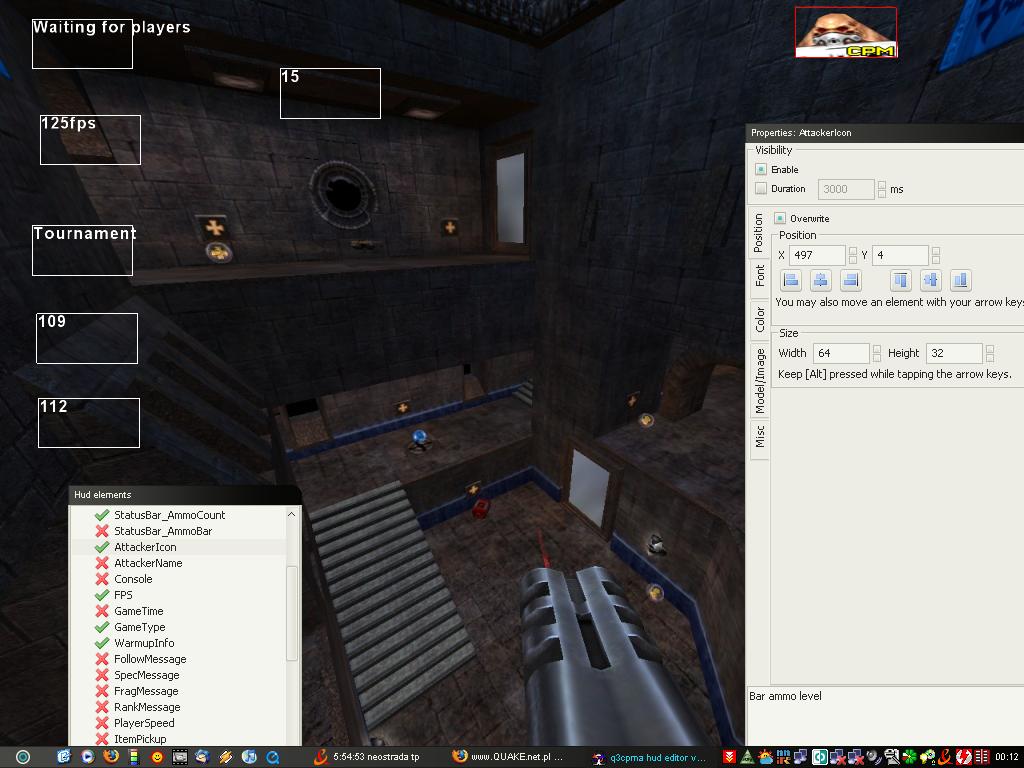The image size is (1024, 768).
Task: Toggle green check beside AttackerIcon in list
Action: coord(102,547)
